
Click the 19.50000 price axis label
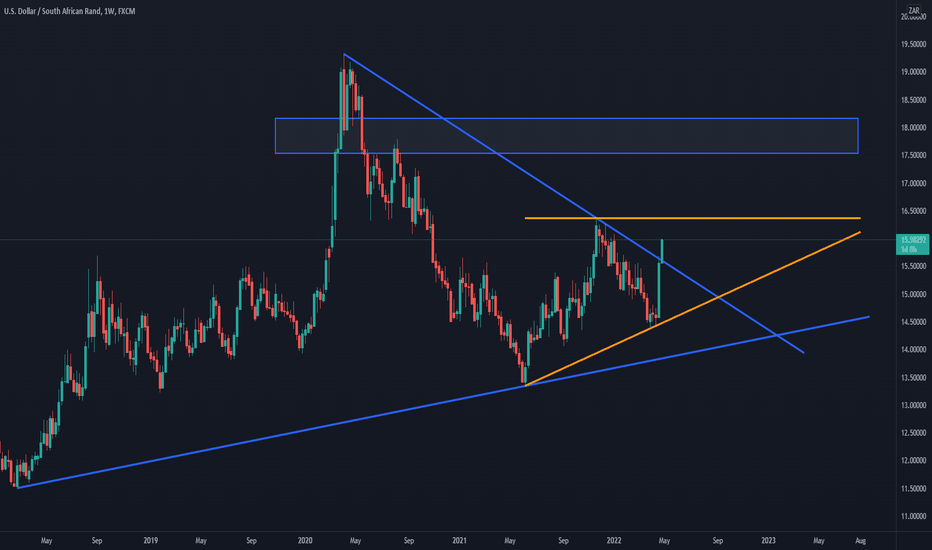[x=913, y=45]
